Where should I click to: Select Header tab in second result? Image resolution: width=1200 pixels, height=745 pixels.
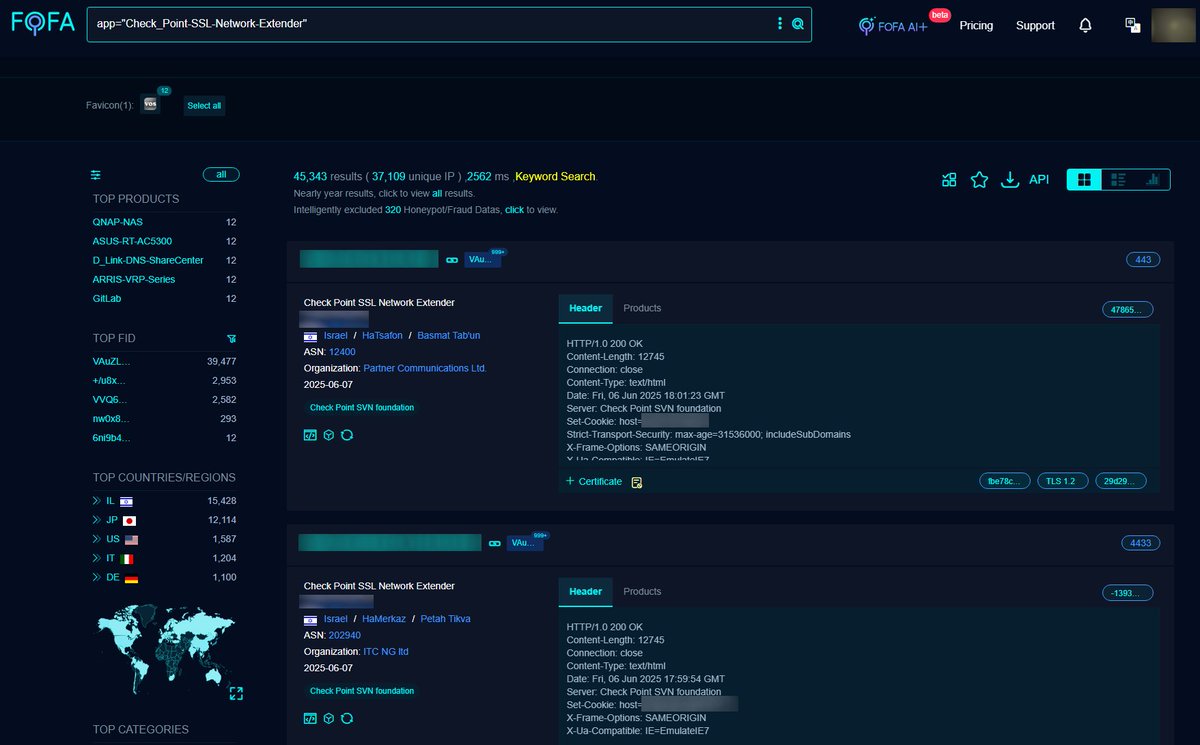585,591
